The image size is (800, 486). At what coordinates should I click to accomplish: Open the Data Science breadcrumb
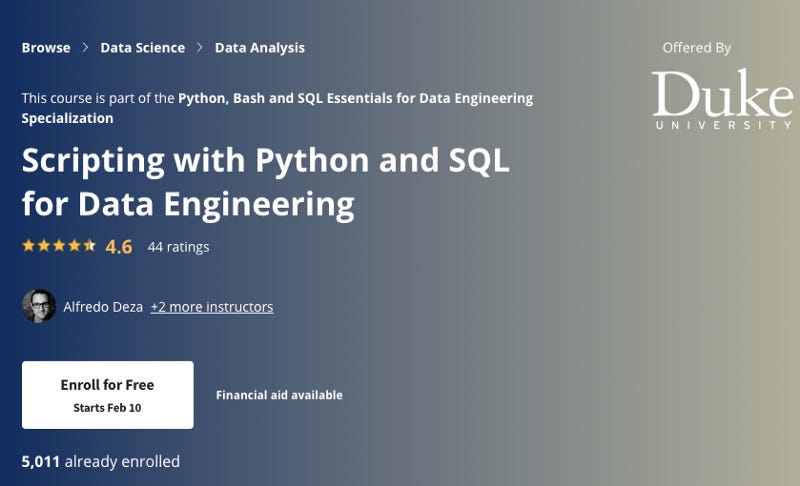[x=142, y=48]
